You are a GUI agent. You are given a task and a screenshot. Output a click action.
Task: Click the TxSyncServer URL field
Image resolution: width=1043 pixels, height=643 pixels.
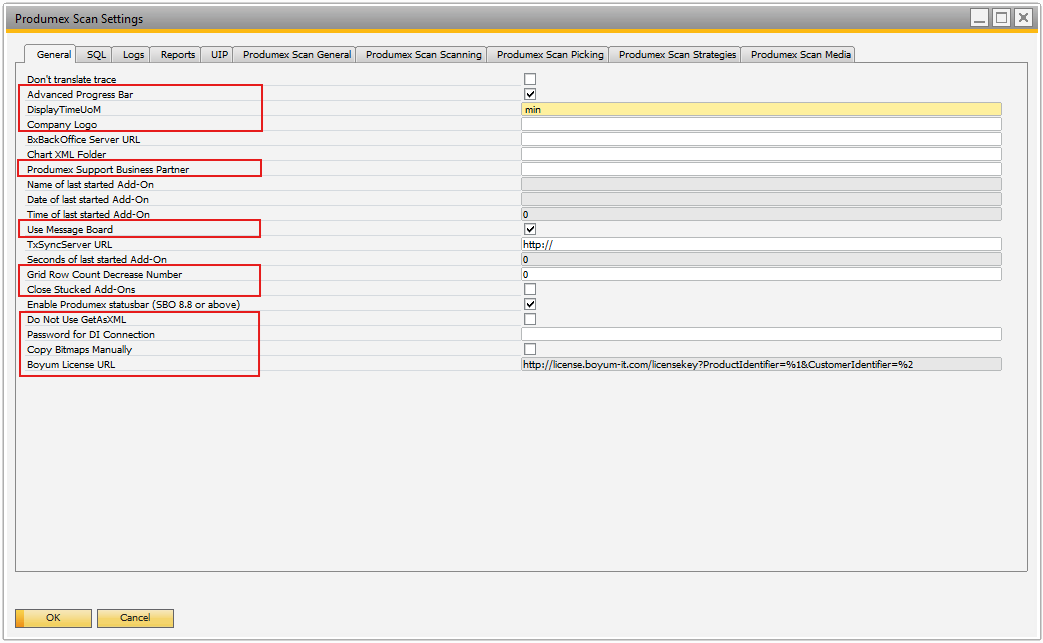click(x=761, y=245)
